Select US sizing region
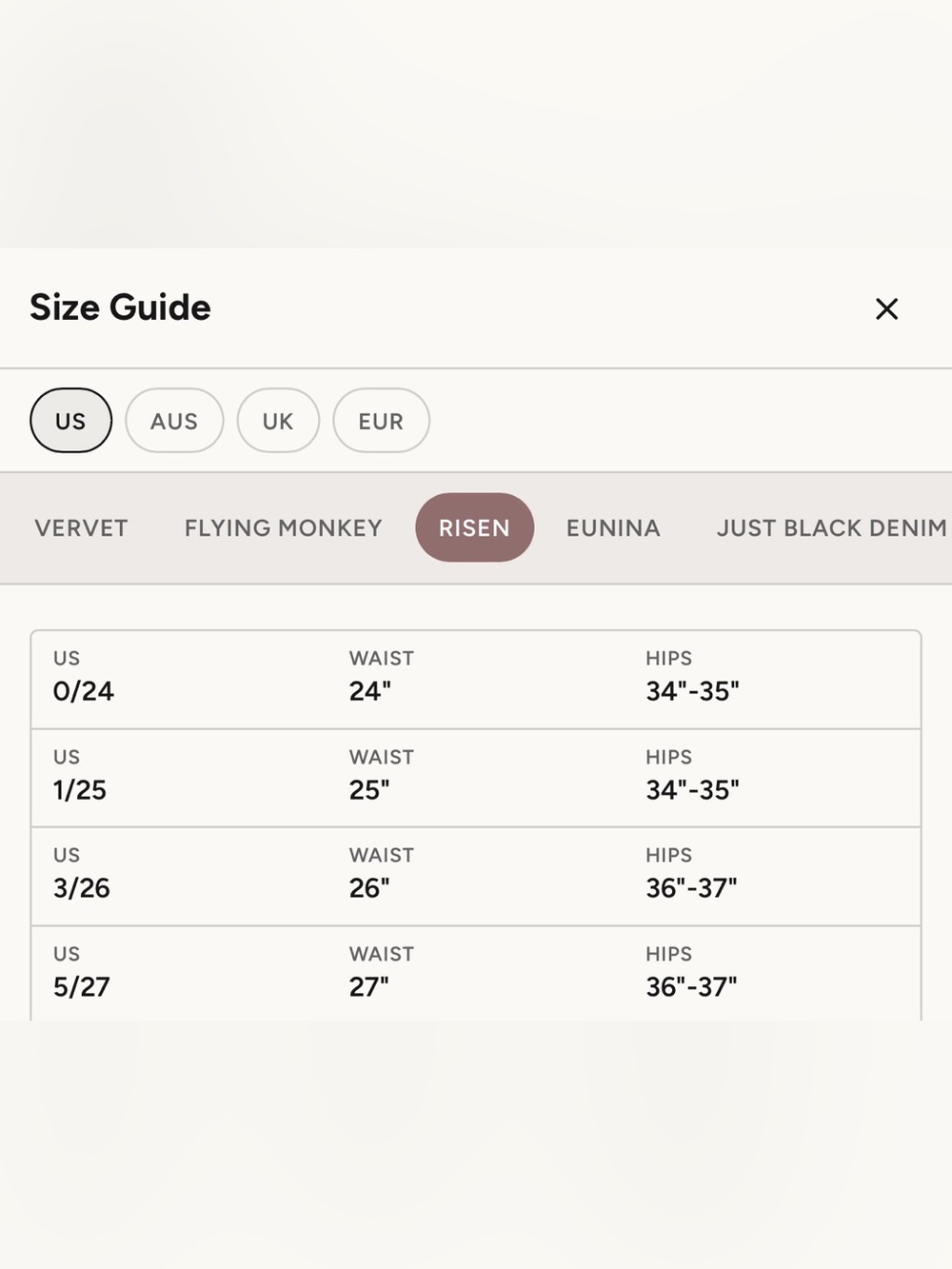Image resolution: width=952 pixels, height=1269 pixels. pos(70,420)
